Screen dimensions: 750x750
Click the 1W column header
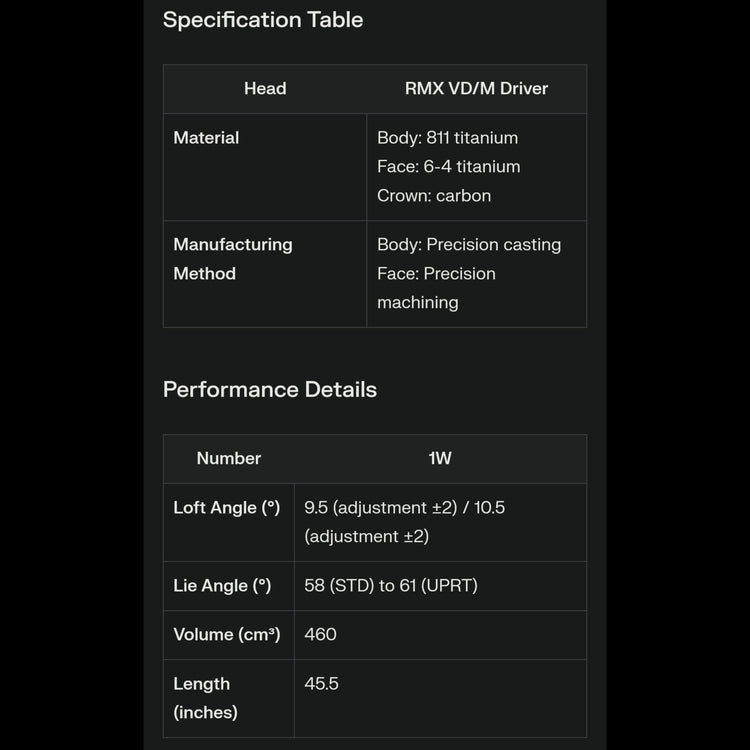[x=440, y=459]
